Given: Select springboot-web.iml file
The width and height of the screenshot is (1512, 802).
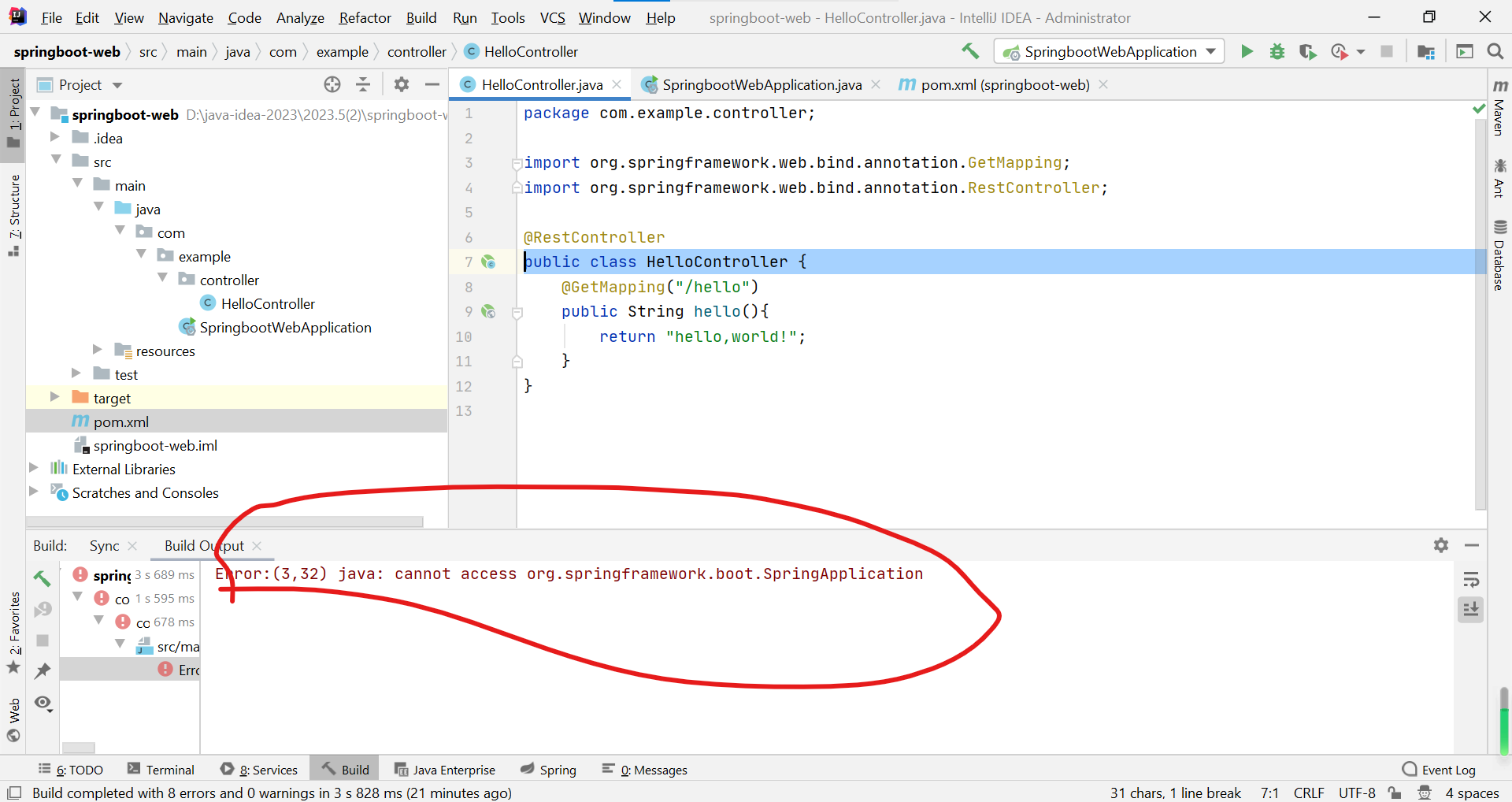Looking at the screenshot, I should click(x=155, y=445).
